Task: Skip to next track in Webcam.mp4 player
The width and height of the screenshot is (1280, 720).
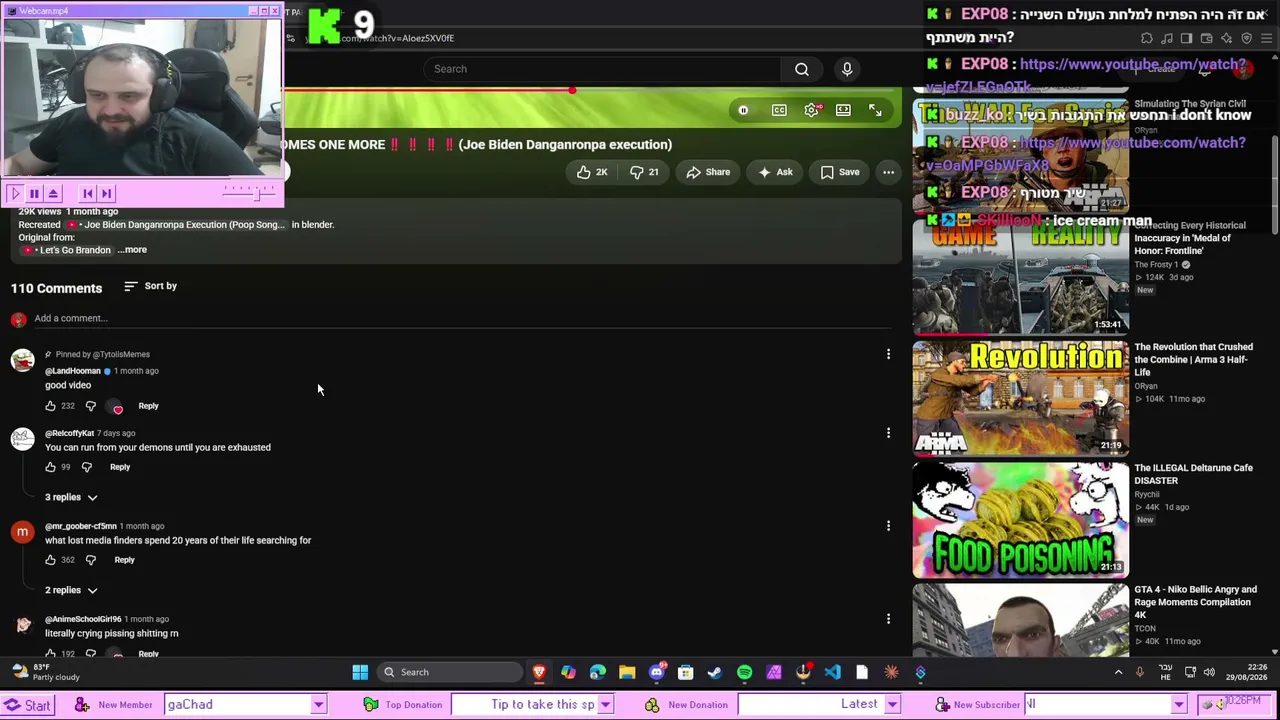Action: [x=107, y=194]
